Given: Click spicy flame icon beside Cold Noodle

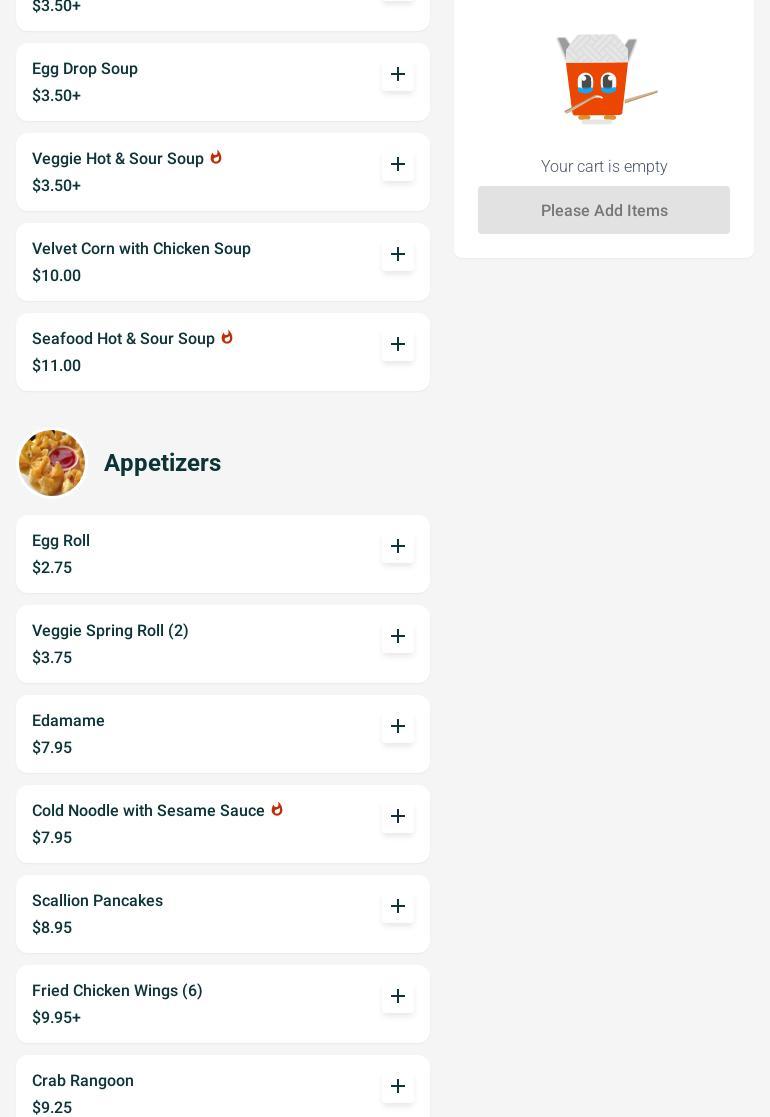Looking at the screenshot, I should [277, 809].
